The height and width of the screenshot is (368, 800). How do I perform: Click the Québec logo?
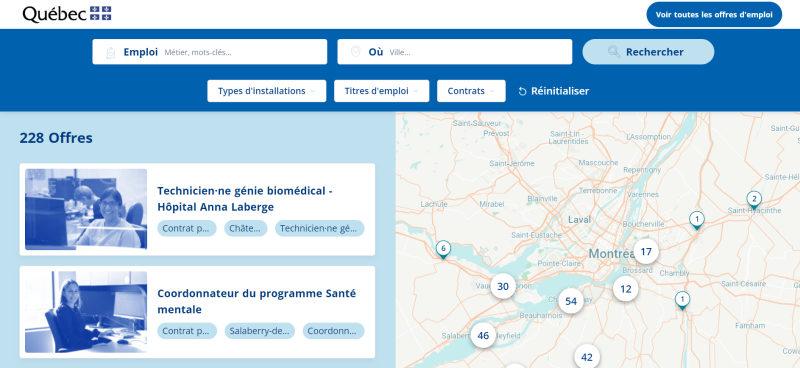coord(67,14)
